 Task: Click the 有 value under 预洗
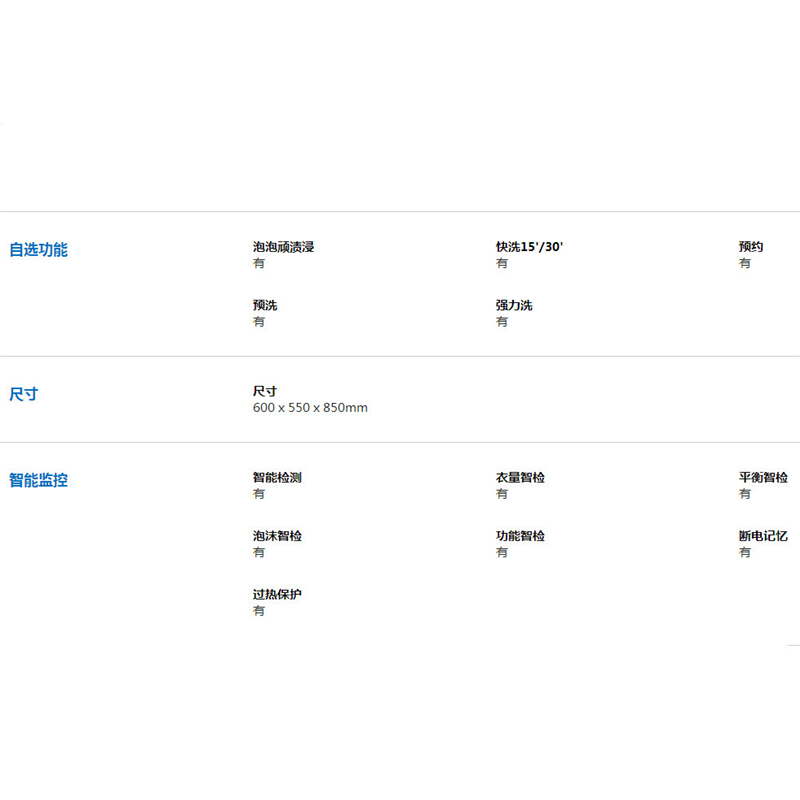pyautogui.click(x=259, y=322)
